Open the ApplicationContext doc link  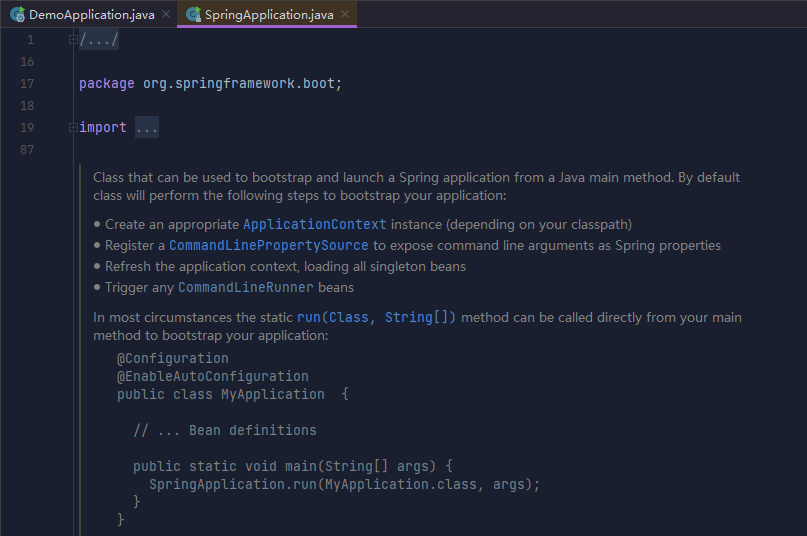[x=314, y=224]
